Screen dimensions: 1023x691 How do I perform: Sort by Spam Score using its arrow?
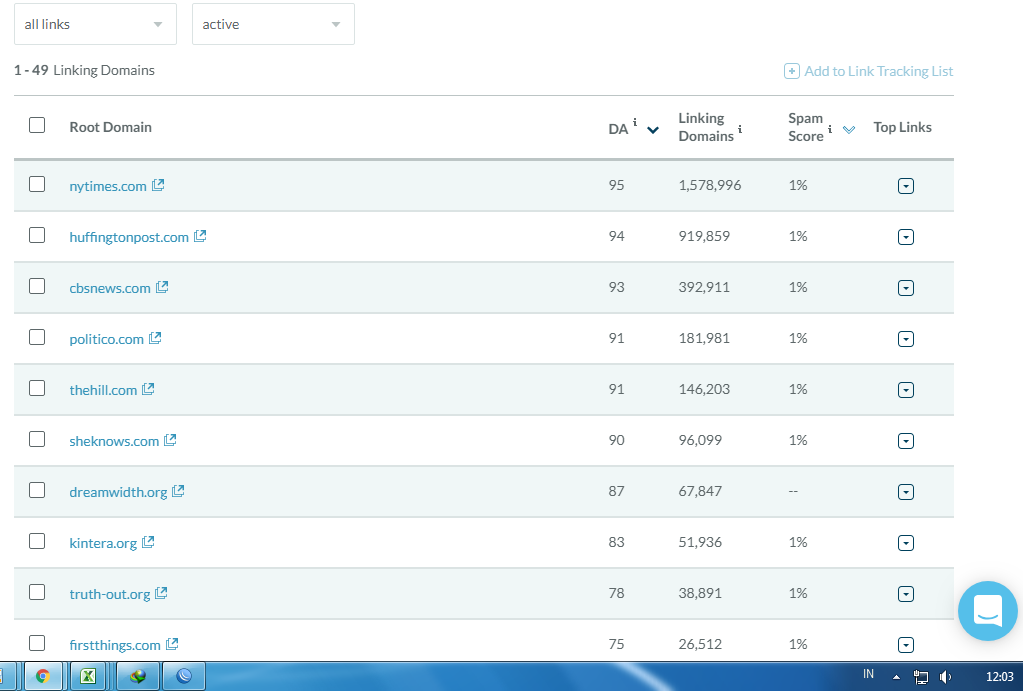849,130
